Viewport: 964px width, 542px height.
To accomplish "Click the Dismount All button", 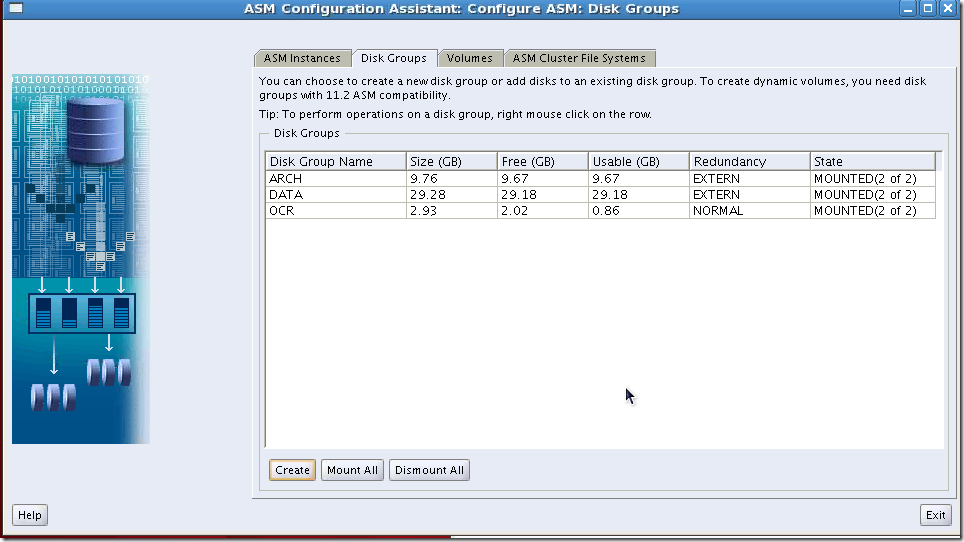I will (429, 470).
